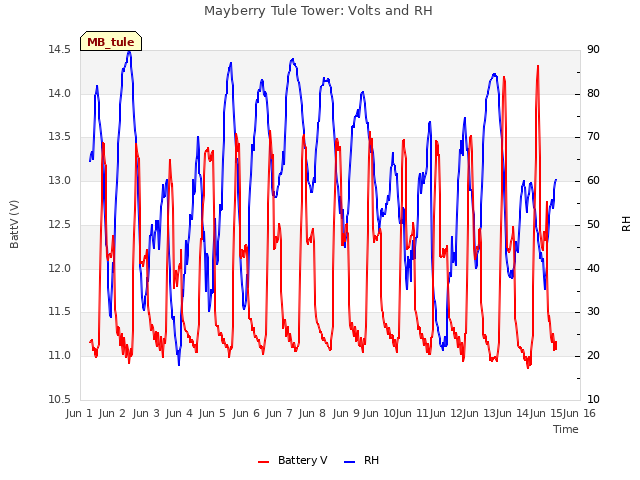Click the 60 RH tick label
Screen dimensions: 640x480
point(593,180)
